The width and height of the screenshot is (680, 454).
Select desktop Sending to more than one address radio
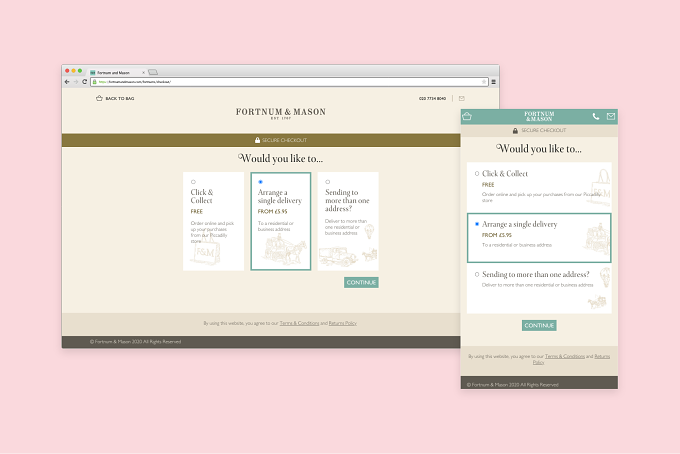pyautogui.click(x=328, y=182)
